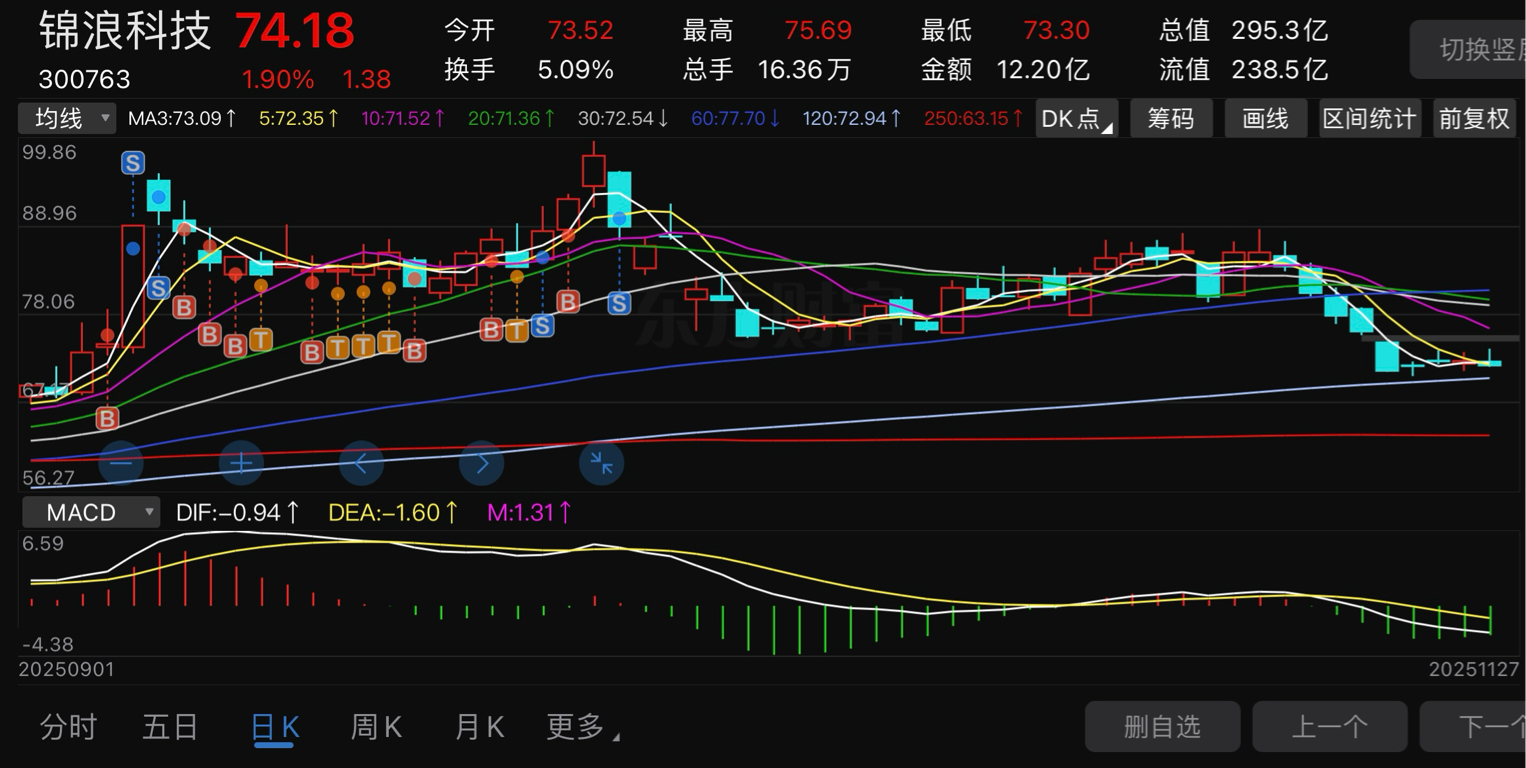
Task: Tap the 总手 16.36万 volume
Action: (767, 70)
